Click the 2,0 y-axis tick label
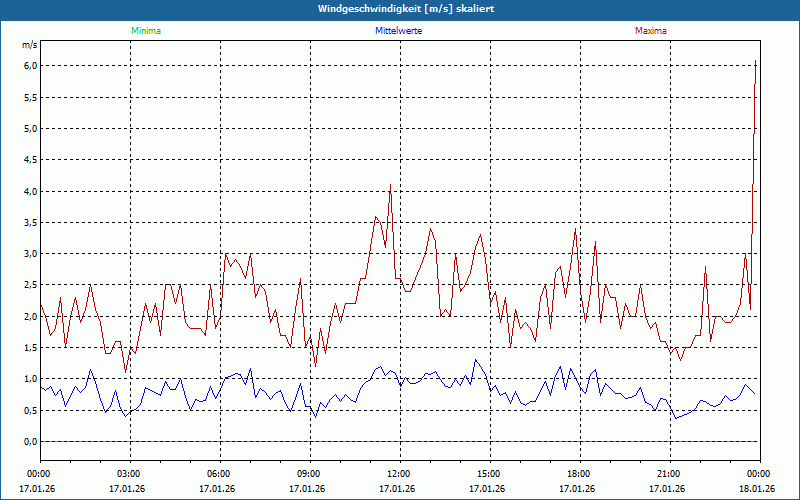This screenshot has height=500, width=800. coord(30,316)
